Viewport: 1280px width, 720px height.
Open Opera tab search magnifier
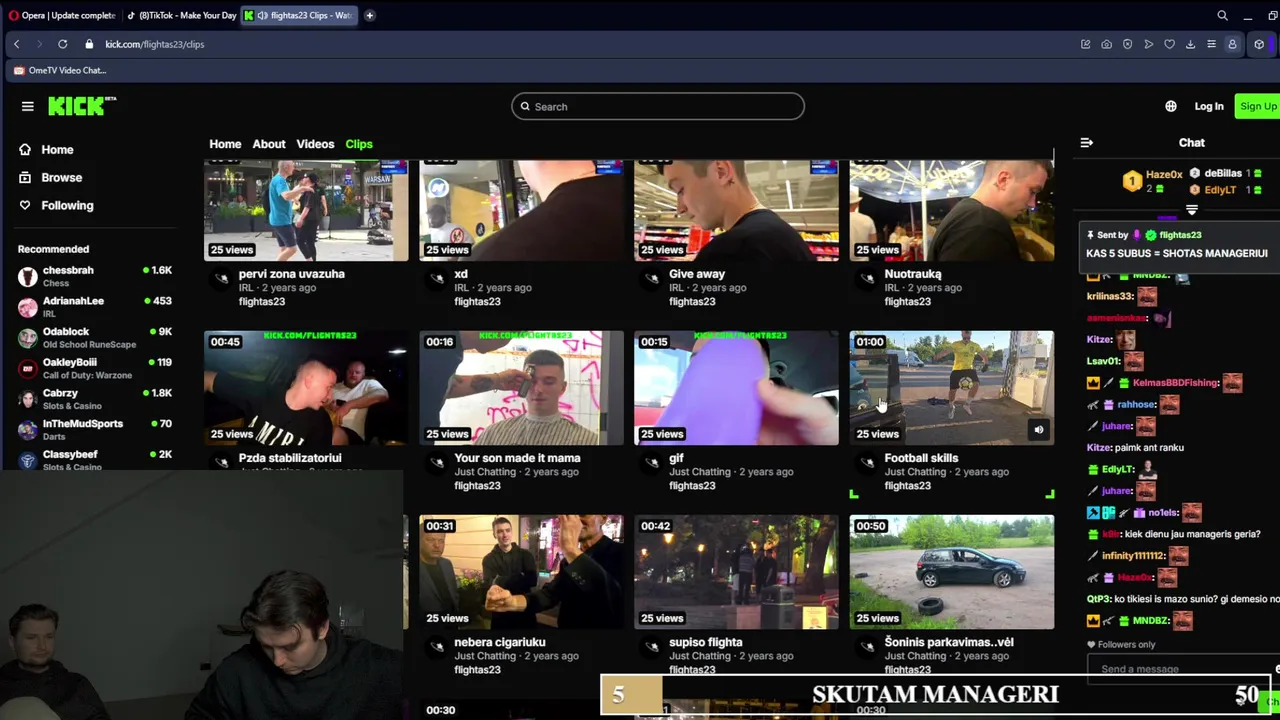point(1222,15)
